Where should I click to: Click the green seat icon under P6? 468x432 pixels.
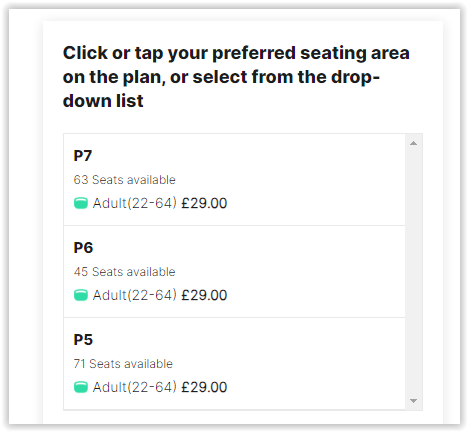[x=81, y=295]
